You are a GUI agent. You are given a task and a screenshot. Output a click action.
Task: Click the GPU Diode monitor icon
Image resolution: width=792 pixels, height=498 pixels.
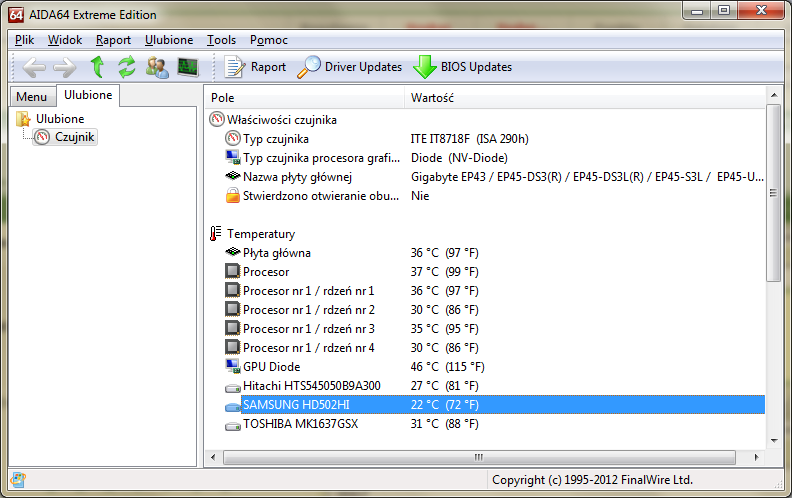pyautogui.click(x=232, y=366)
